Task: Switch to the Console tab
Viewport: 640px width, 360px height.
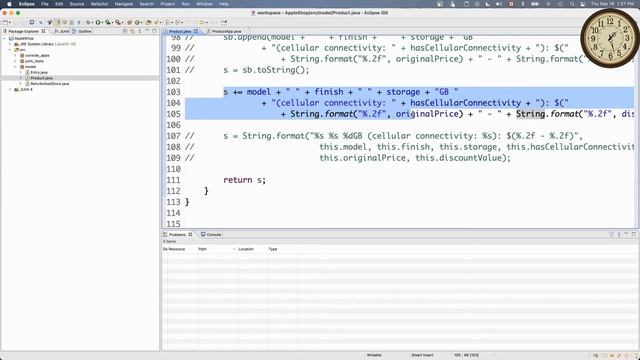Action: coord(211,235)
